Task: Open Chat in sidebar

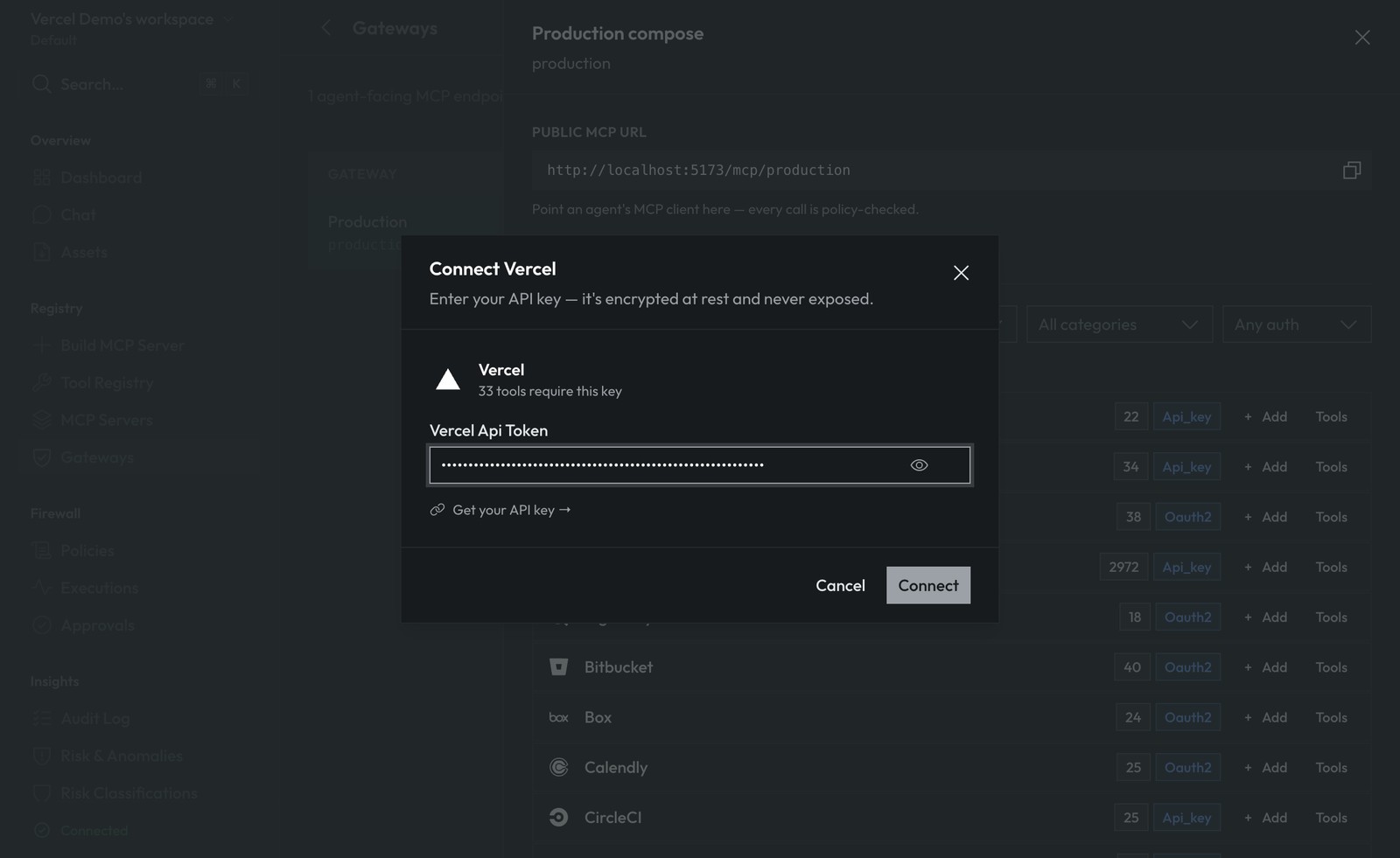Action: point(140,215)
